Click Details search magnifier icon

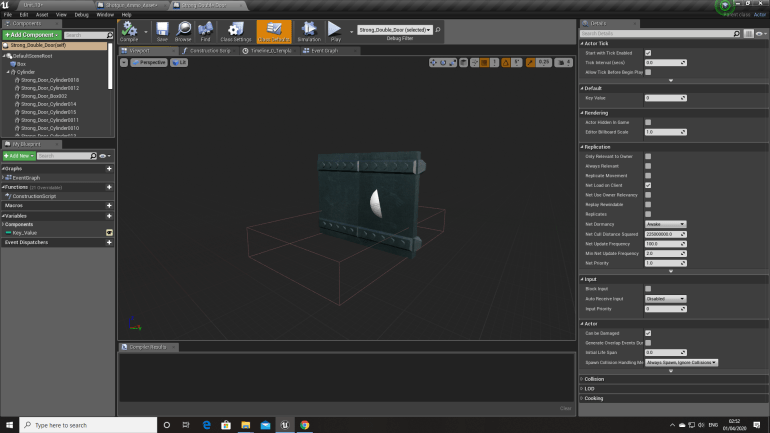click(737, 33)
